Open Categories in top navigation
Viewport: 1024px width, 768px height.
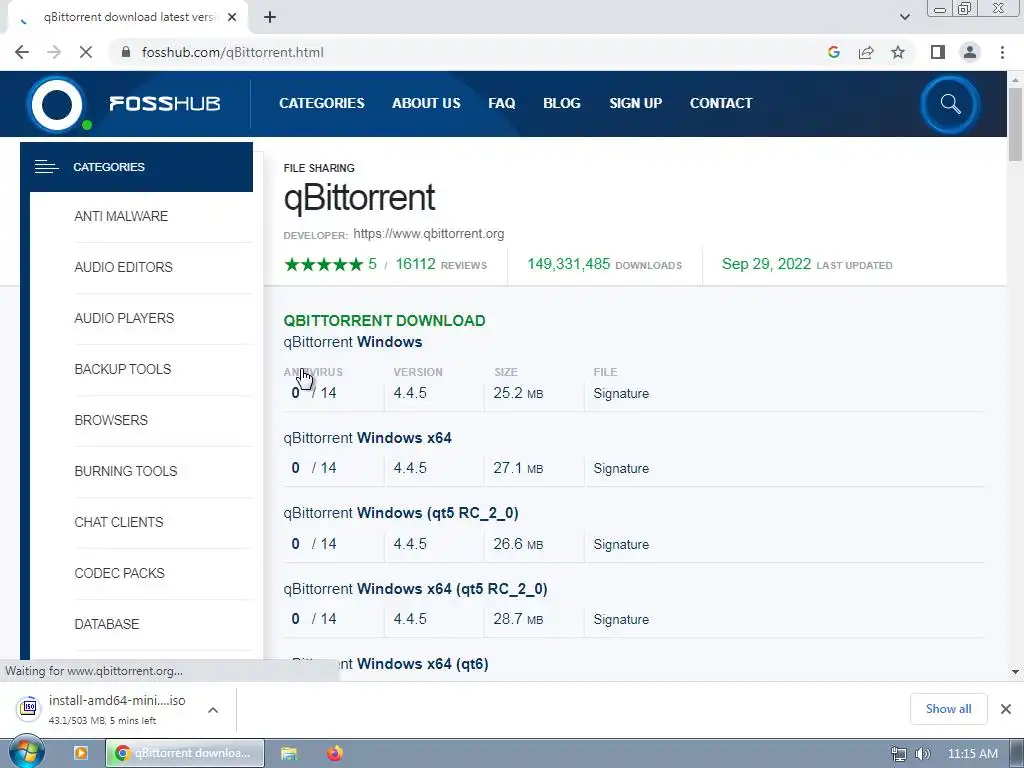pos(321,103)
